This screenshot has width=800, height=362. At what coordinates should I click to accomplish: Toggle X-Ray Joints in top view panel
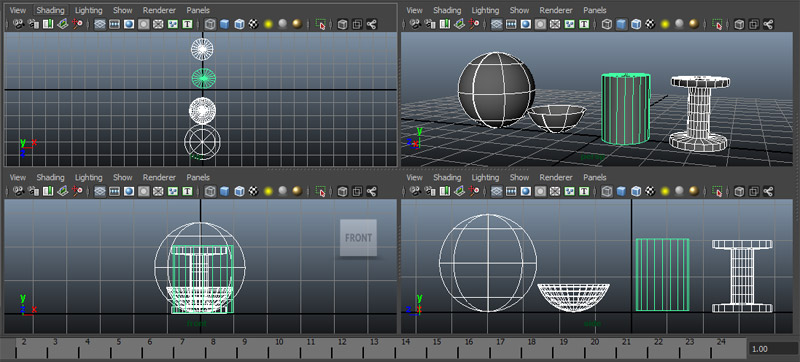click(x=371, y=24)
